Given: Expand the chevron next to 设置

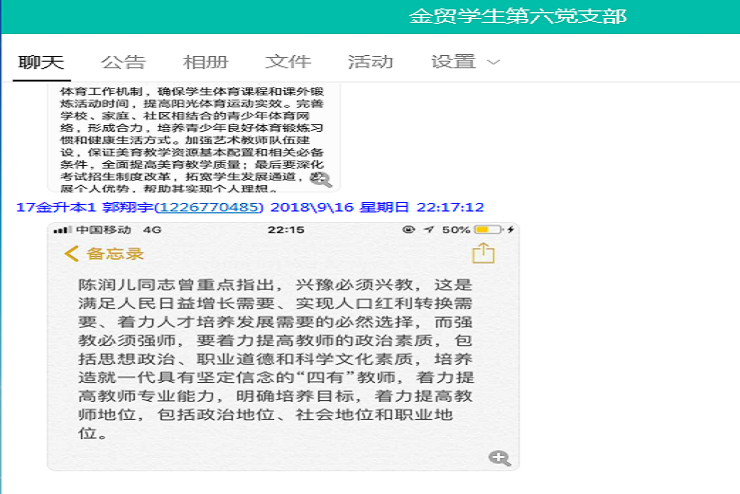Looking at the screenshot, I should pyautogui.click(x=493, y=62).
